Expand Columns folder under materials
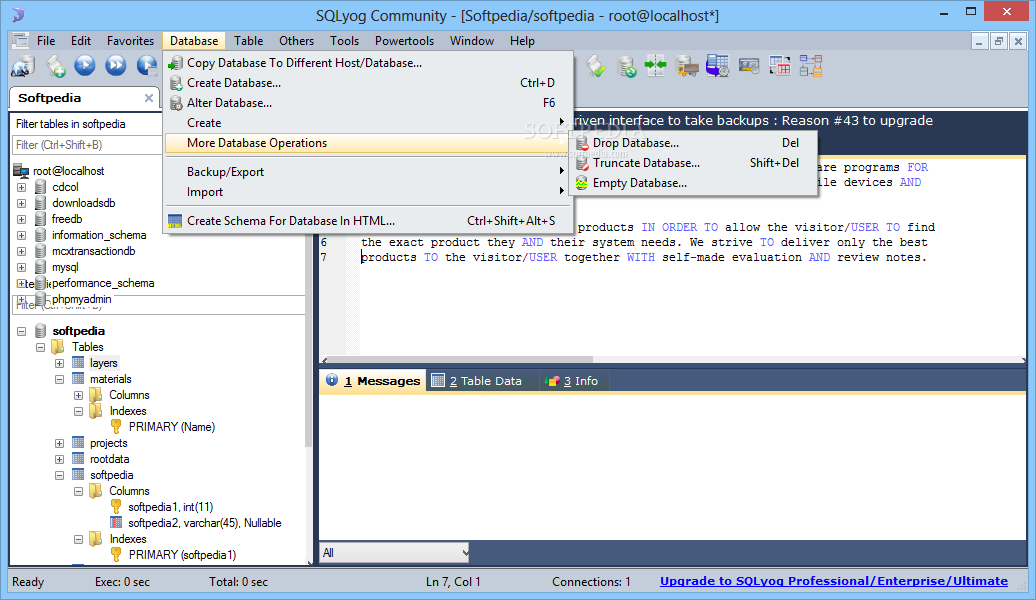 pyautogui.click(x=79, y=395)
